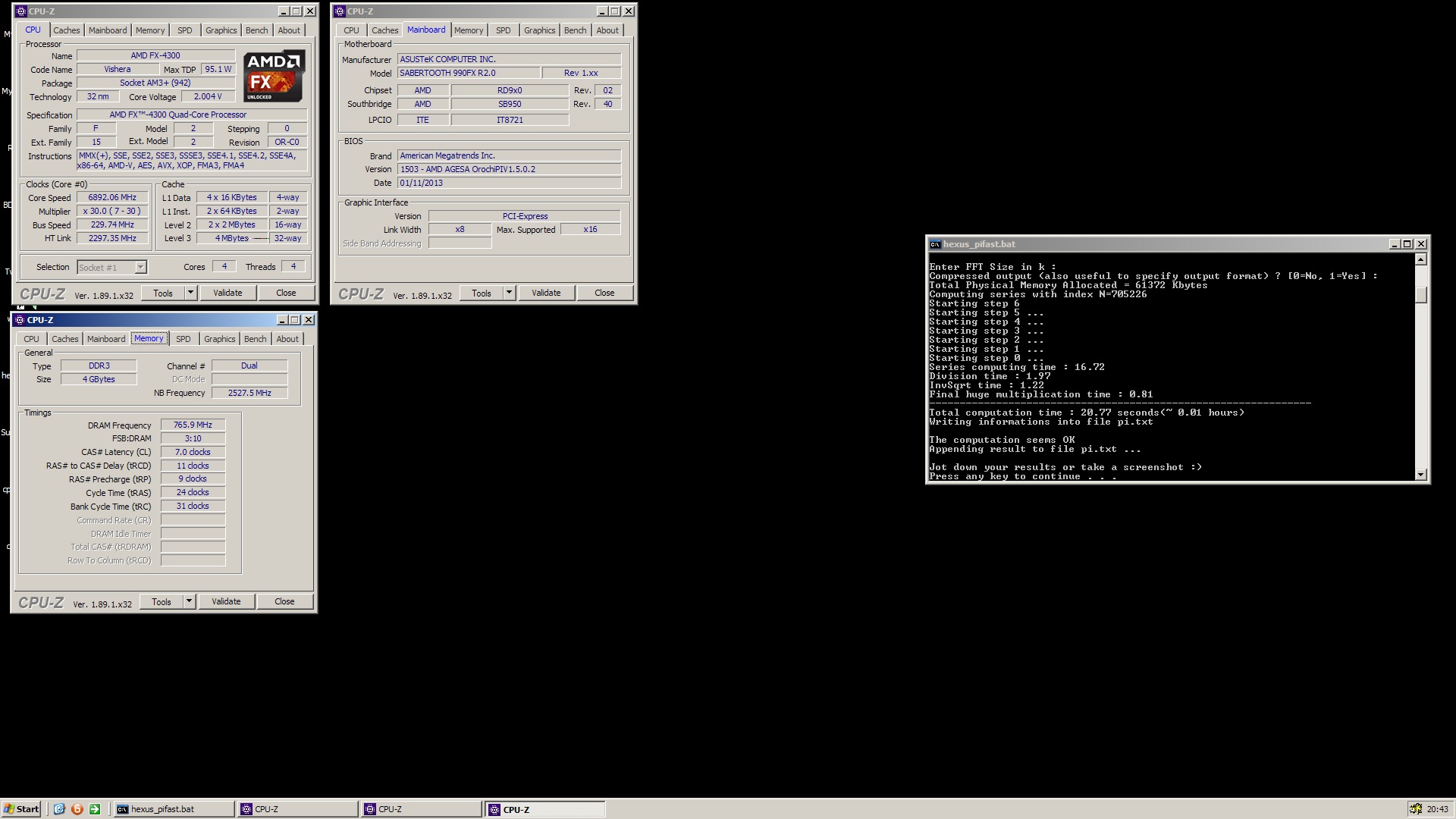The width and height of the screenshot is (1456, 819).
Task: Expand the Tools dropdown arrow in the Memory window
Action: [x=190, y=601]
